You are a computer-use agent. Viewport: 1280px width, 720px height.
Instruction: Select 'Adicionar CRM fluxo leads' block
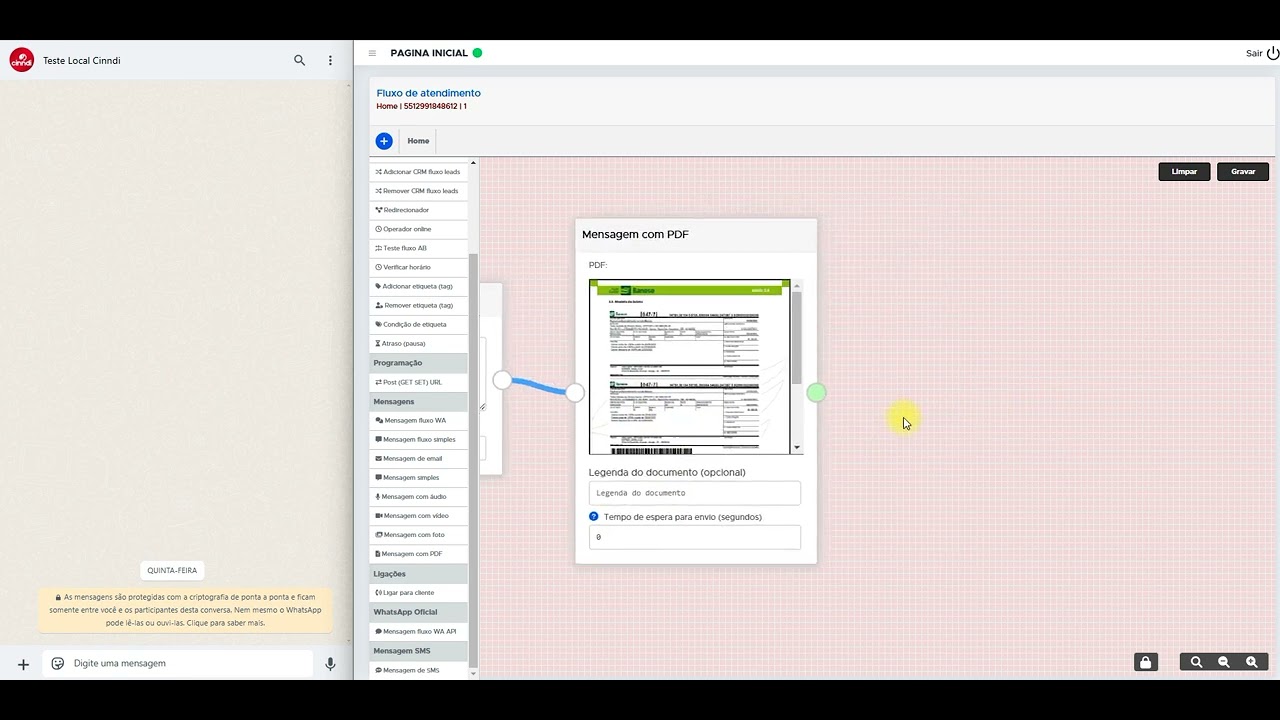tap(418, 172)
